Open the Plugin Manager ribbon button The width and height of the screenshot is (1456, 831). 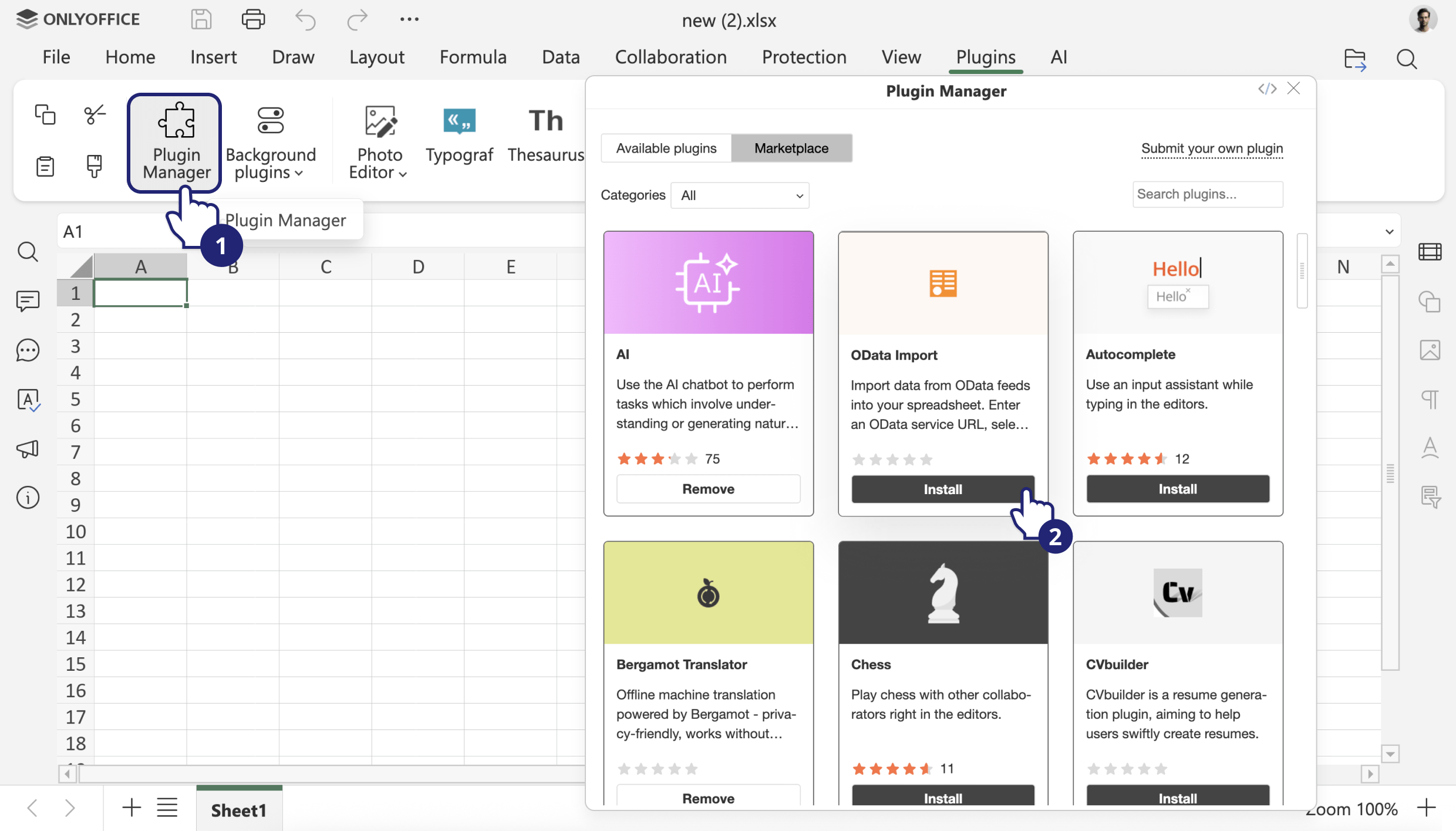[176, 142]
